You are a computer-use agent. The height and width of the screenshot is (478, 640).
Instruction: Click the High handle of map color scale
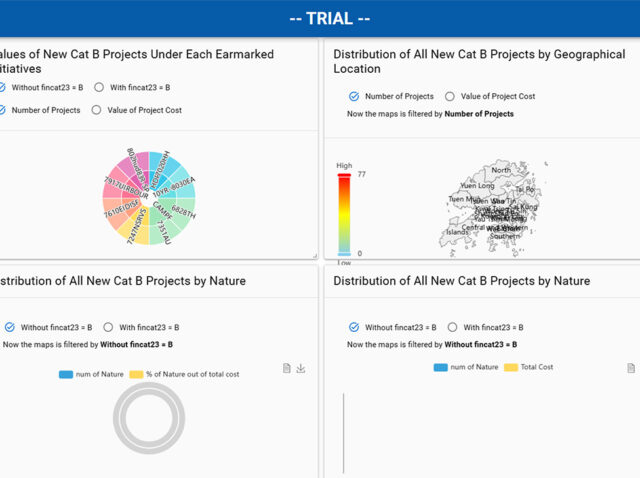343,176
